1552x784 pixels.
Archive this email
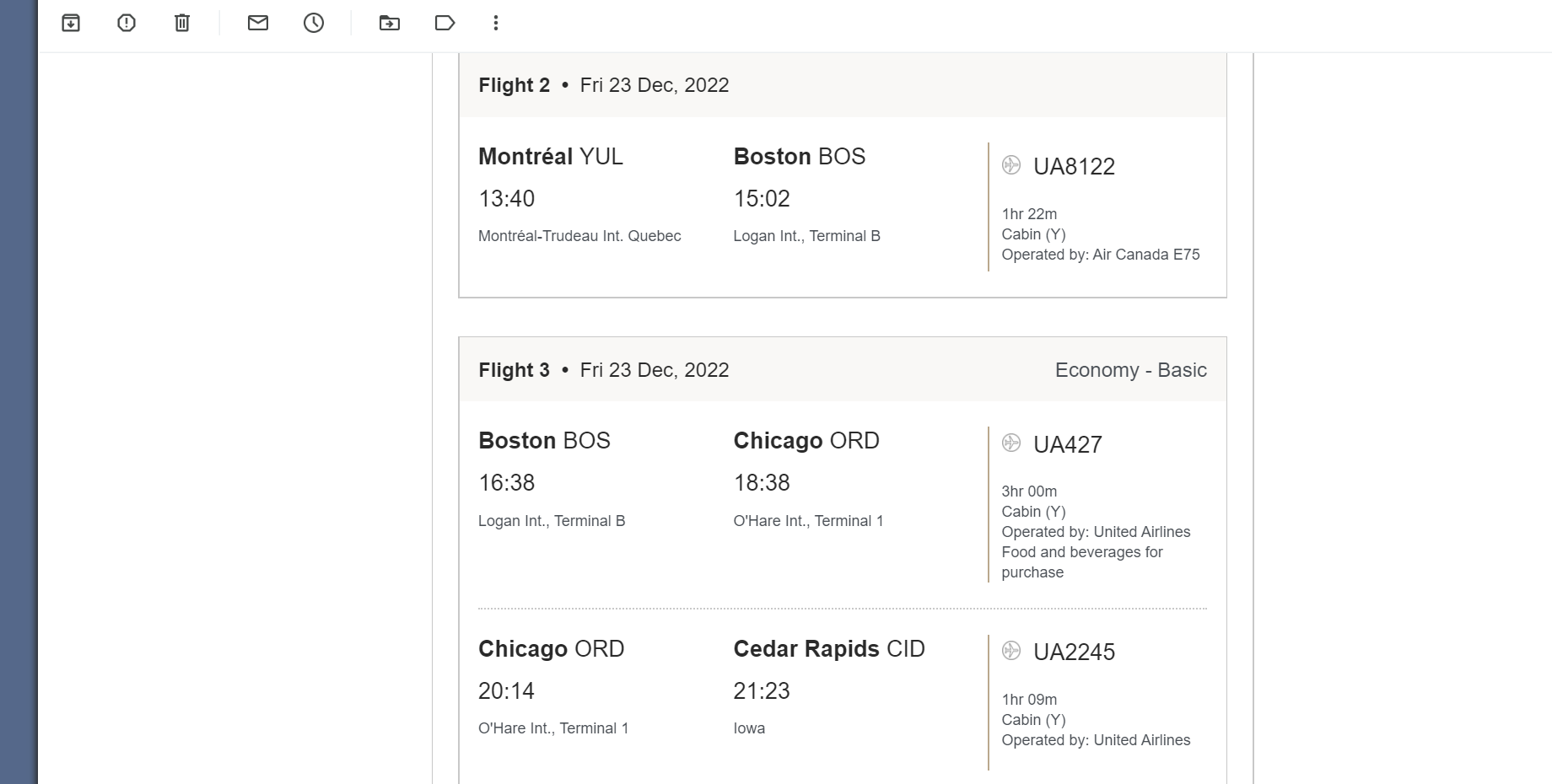click(x=71, y=23)
